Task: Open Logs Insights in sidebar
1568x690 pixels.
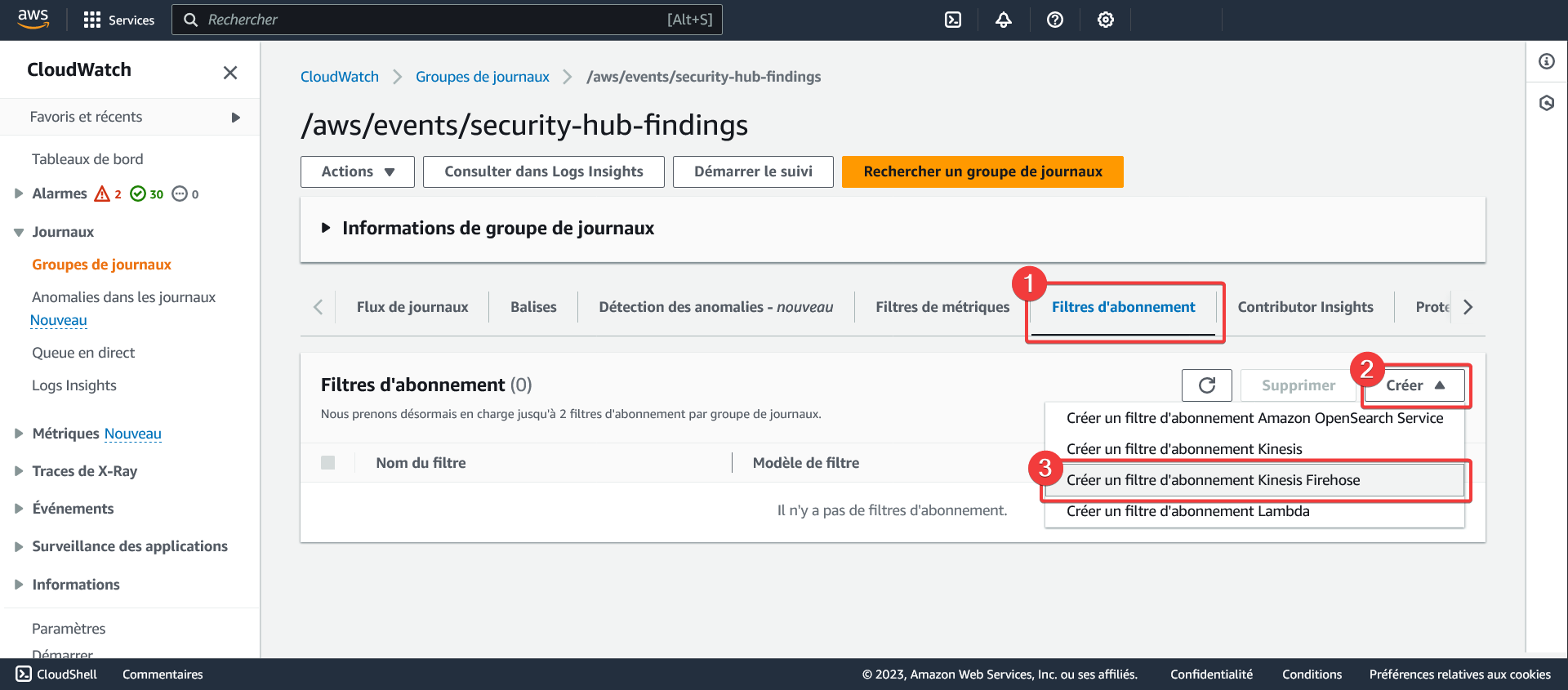Action: pyautogui.click(x=74, y=385)
